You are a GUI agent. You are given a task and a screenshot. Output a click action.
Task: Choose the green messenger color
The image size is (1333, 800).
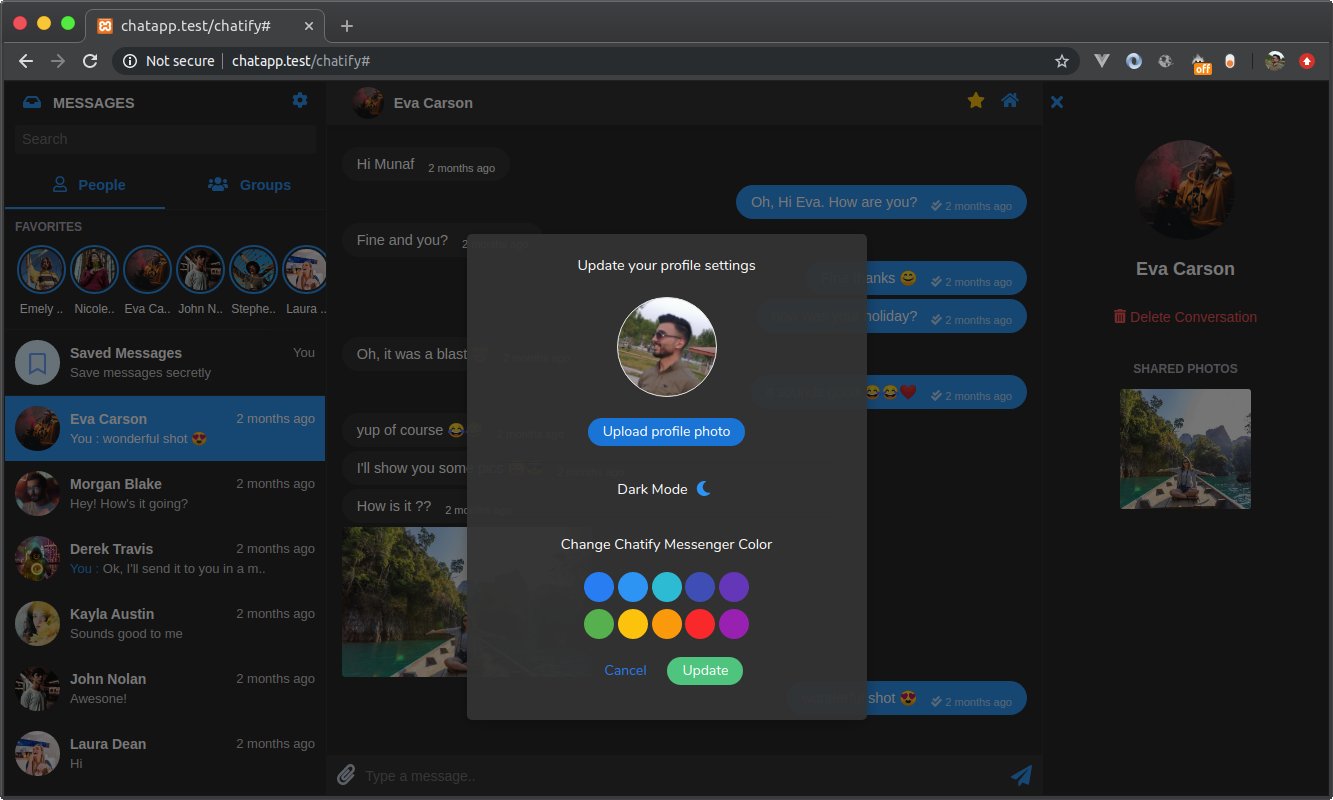(x=599, y=624)
